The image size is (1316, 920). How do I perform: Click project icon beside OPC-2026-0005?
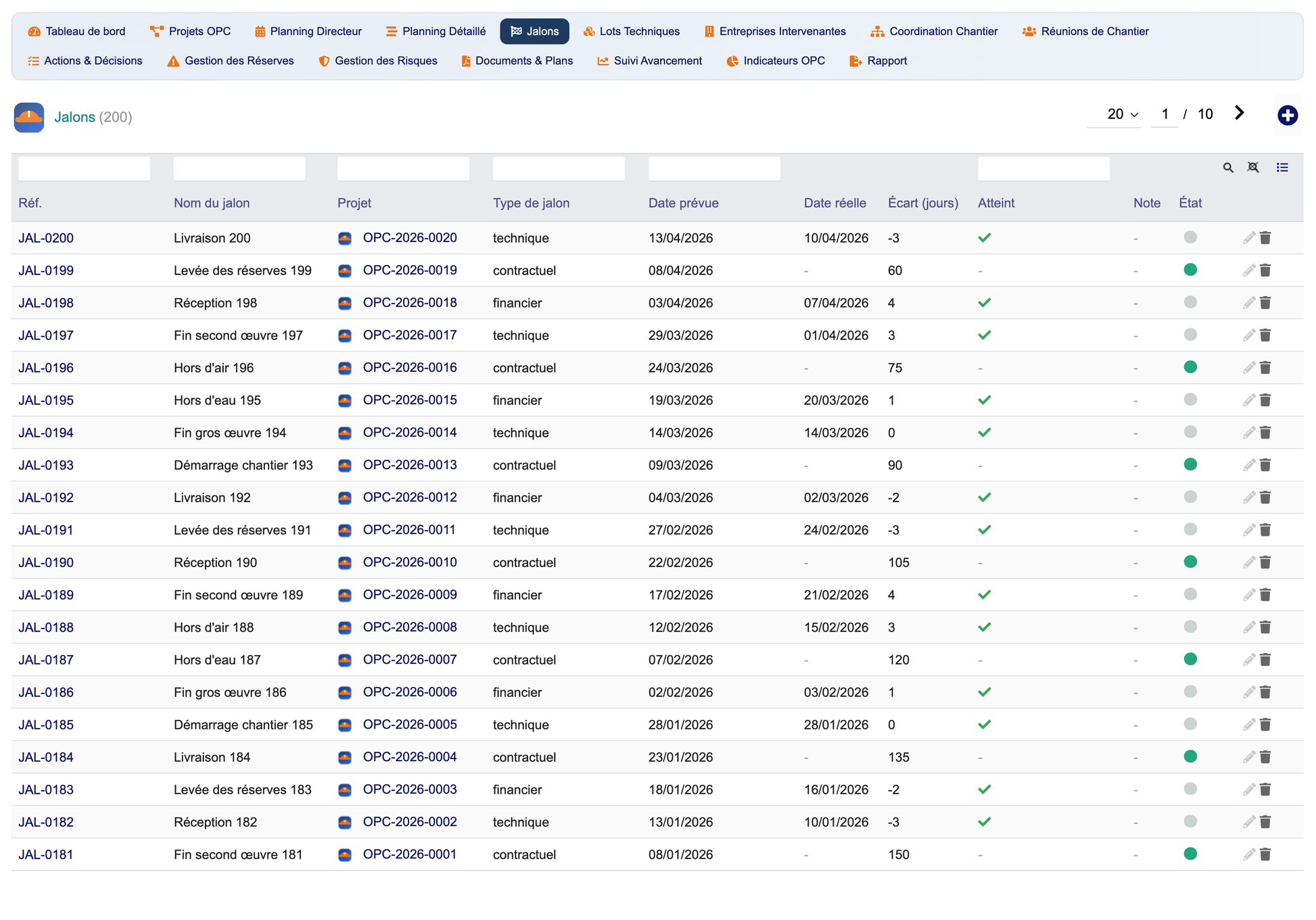tap(345, 725)
